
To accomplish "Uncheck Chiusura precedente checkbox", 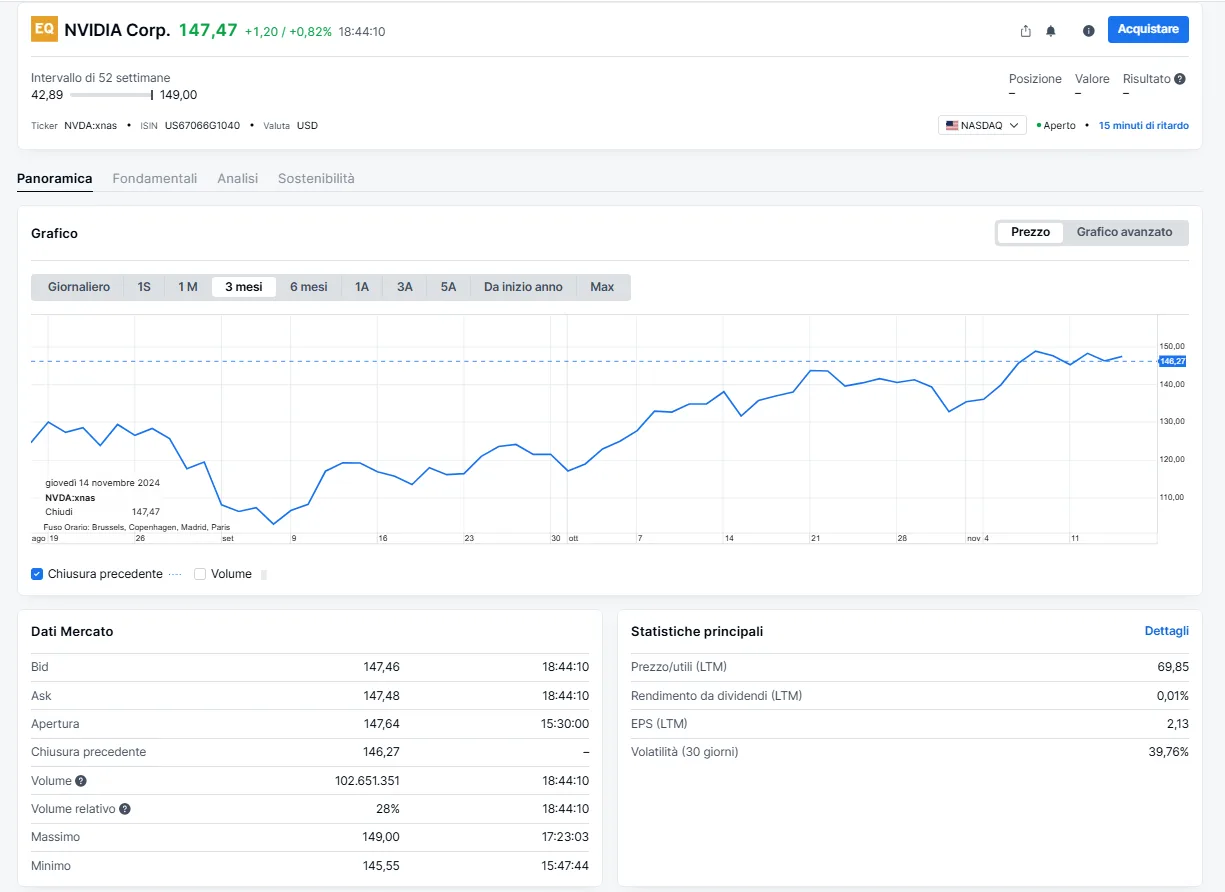I will 37,574.
